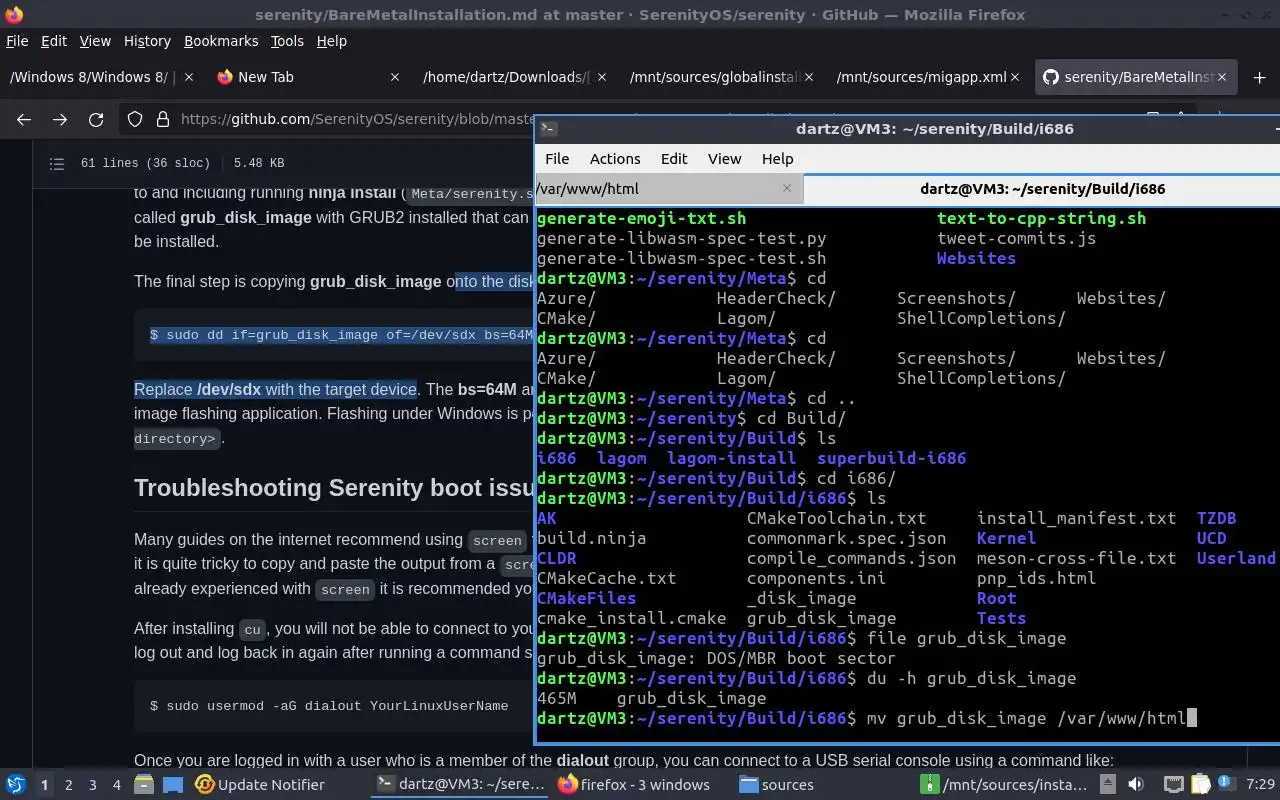The height and width of the screenshot is (800, 1280).
Task: Show site security via the padlock icon
Action: point(162,119)
